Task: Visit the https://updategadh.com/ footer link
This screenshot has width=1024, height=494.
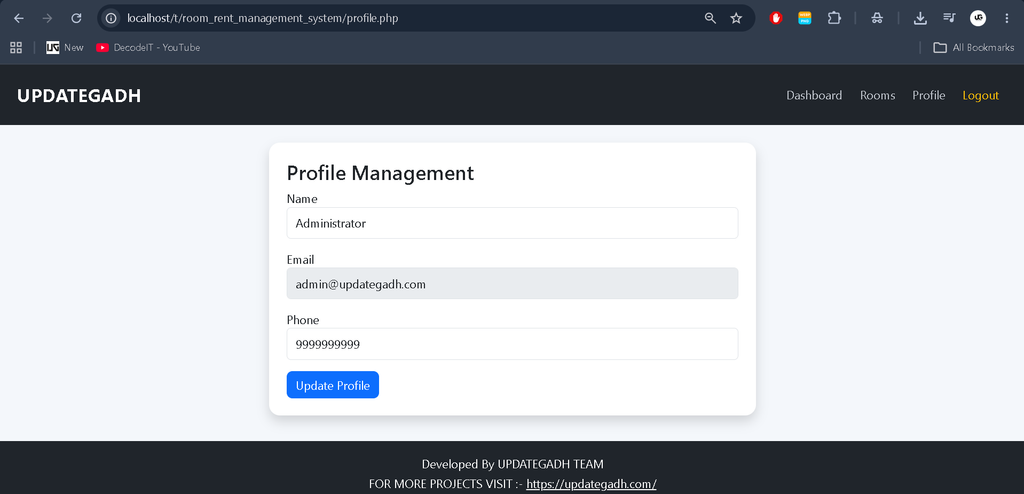Action: click(x=591, y=484)
